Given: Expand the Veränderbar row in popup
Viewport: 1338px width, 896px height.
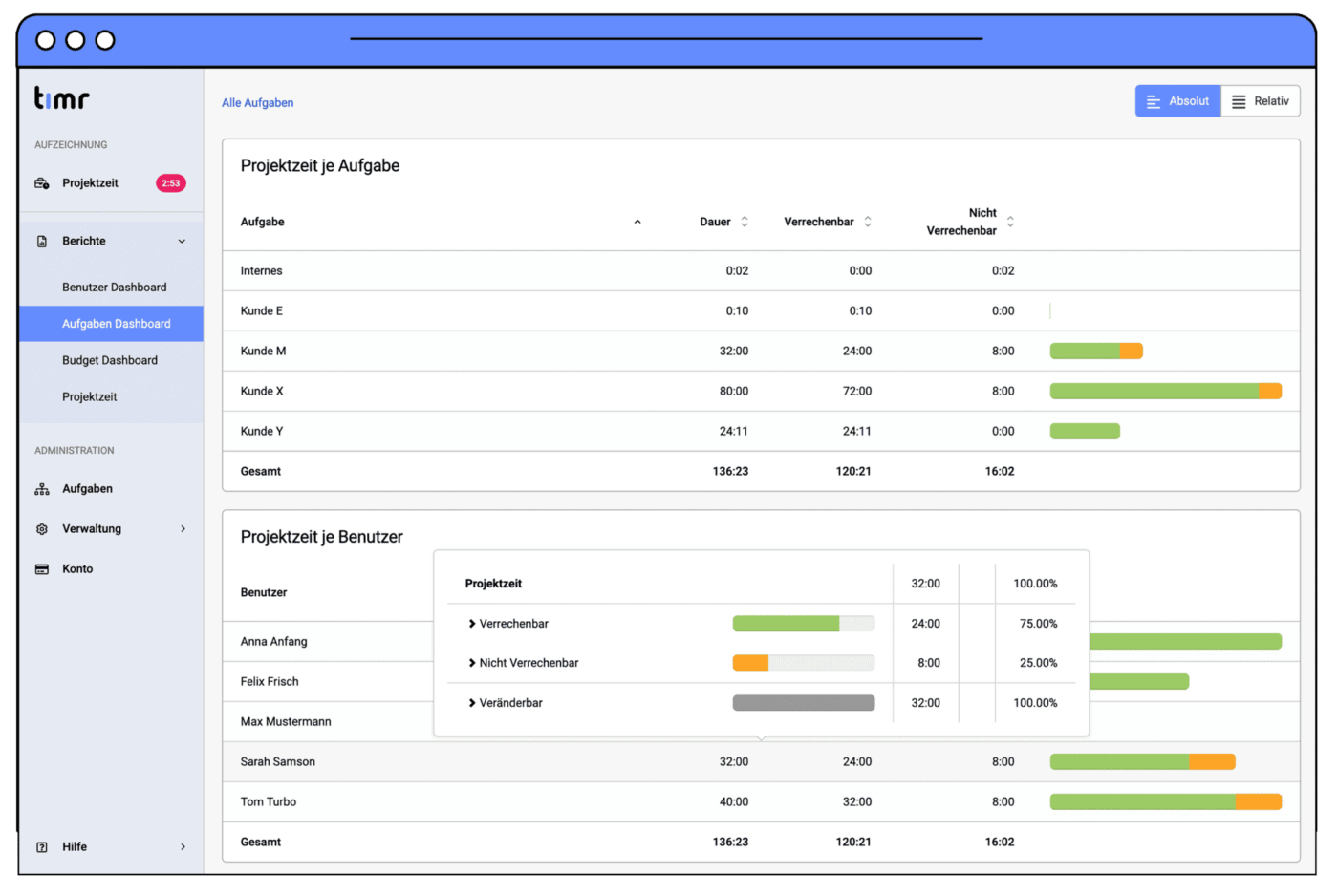Looking at the screenshot, I should pyautogui.click(x=472, y=703).
